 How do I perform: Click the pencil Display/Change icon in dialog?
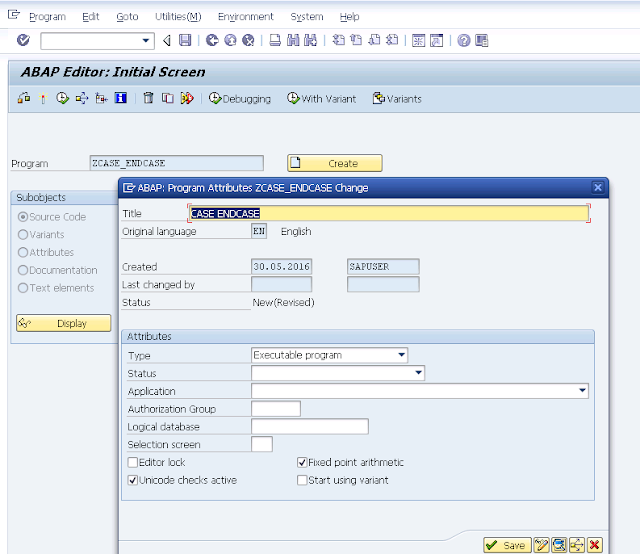click(x=541, y=545)
